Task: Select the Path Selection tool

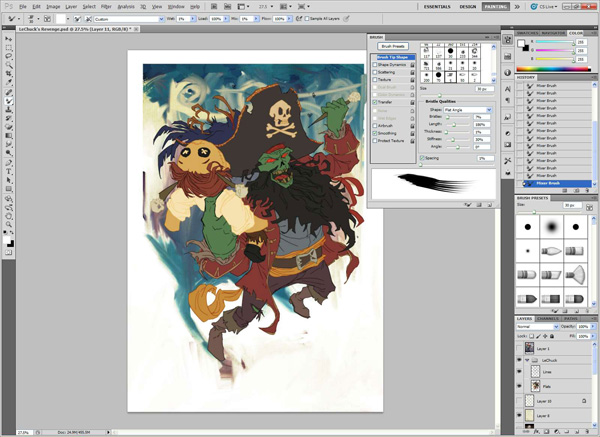Action: pos(8,180)
